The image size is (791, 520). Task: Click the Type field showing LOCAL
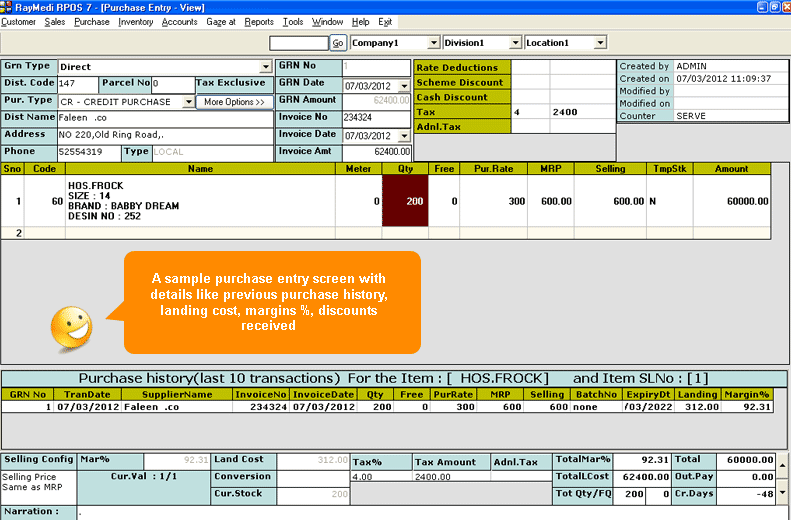(212, 152)
